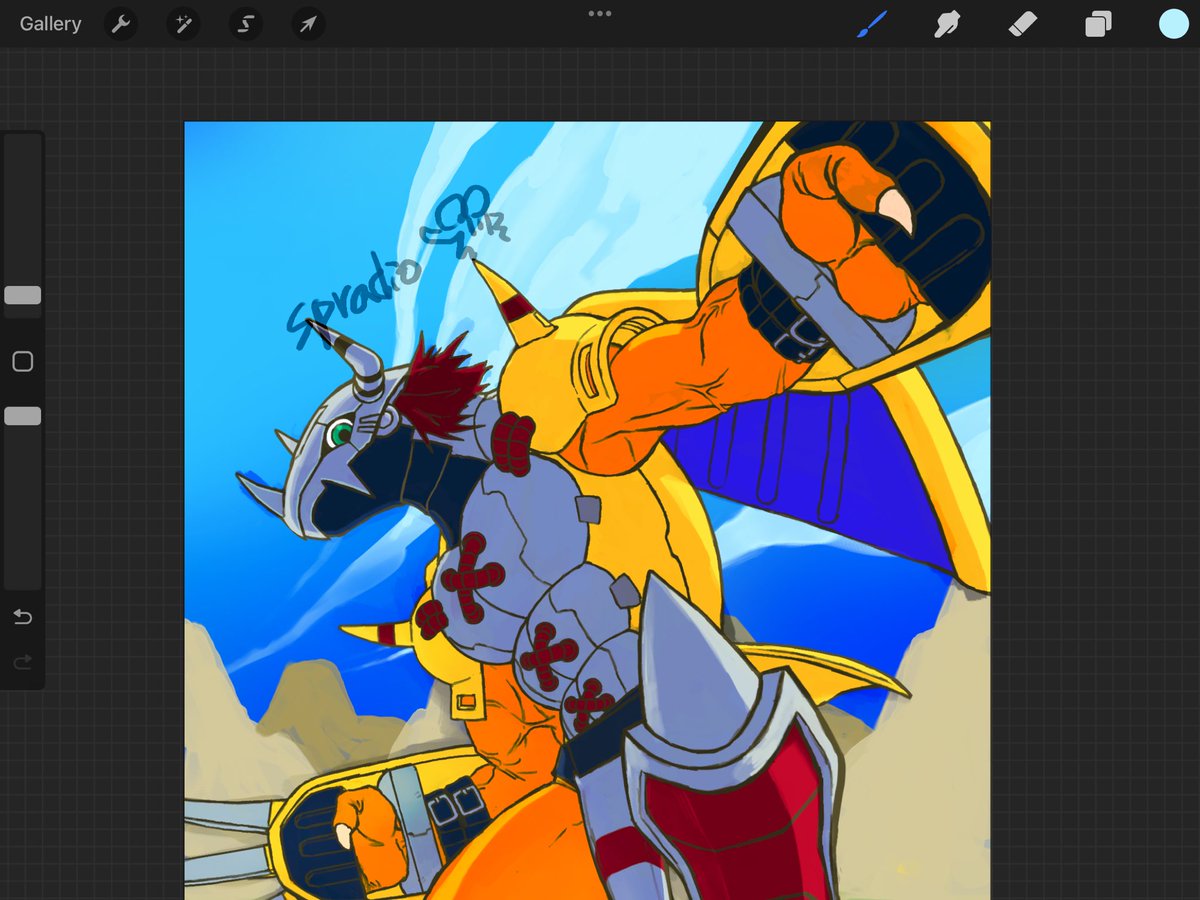Open the active color swatch

pyautogui.click(x=1172, y=24)
